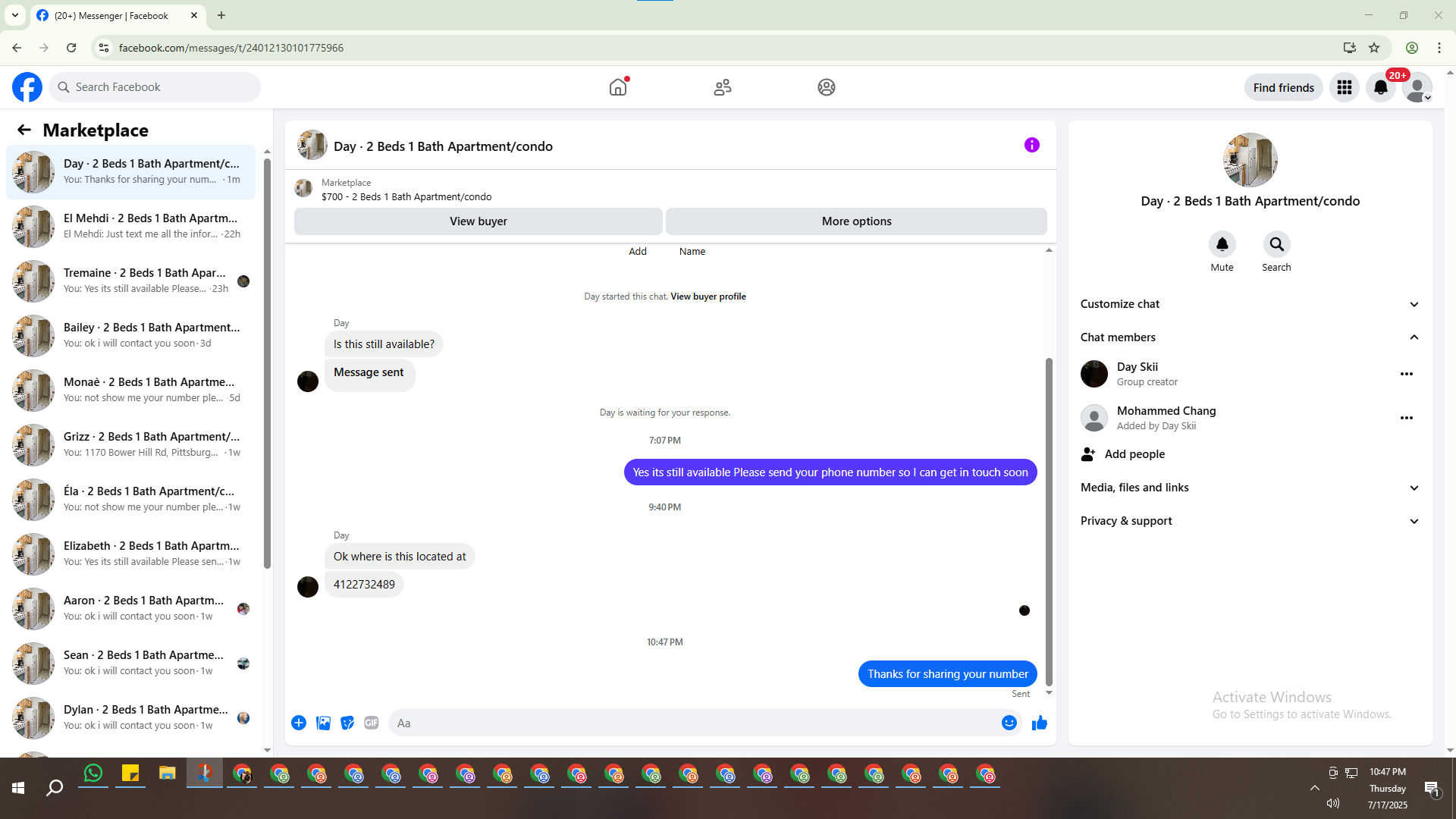Click the conversation list scrollbar
The height and width of the screenshot is (819, 1456).
[267, 362]
